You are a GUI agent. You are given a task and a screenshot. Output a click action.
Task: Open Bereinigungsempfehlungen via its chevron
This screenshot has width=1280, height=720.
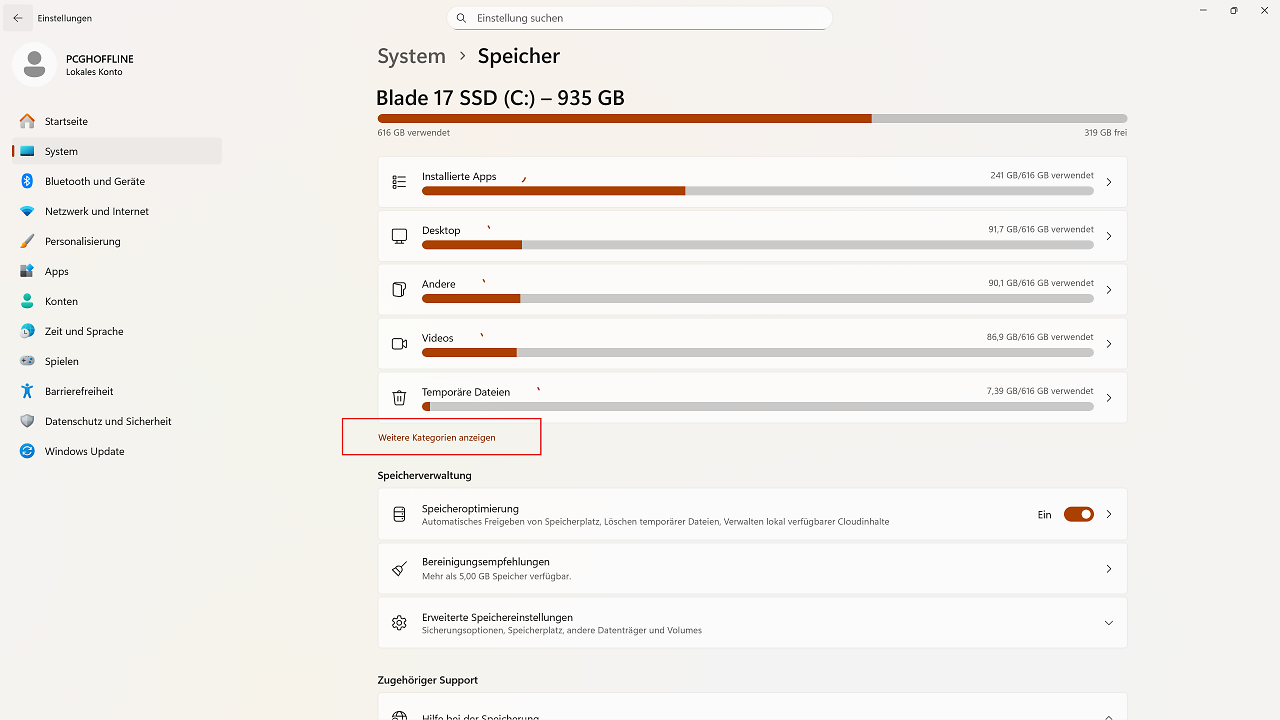click(1108, 569)
